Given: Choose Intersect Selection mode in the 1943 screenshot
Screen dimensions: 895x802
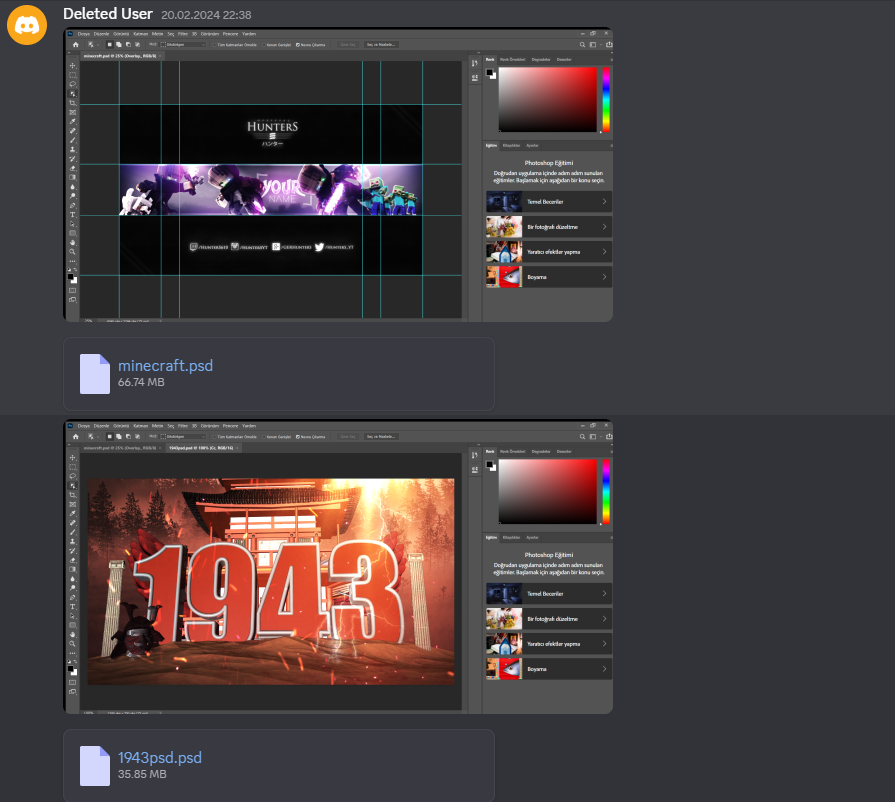Looking at the screenshot, I should click(137, 437).
